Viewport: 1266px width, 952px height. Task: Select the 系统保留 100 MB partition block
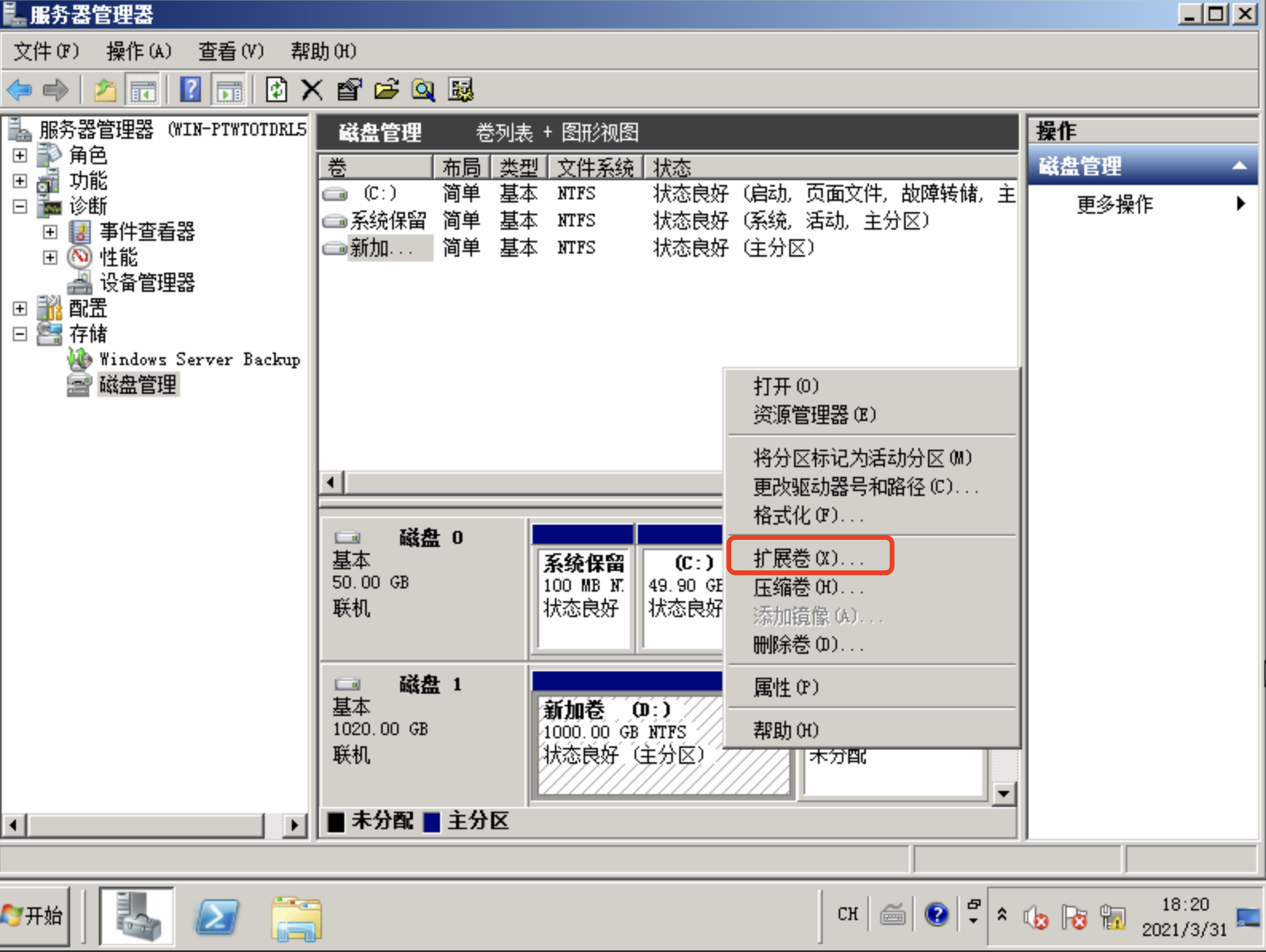pos(584,588)
